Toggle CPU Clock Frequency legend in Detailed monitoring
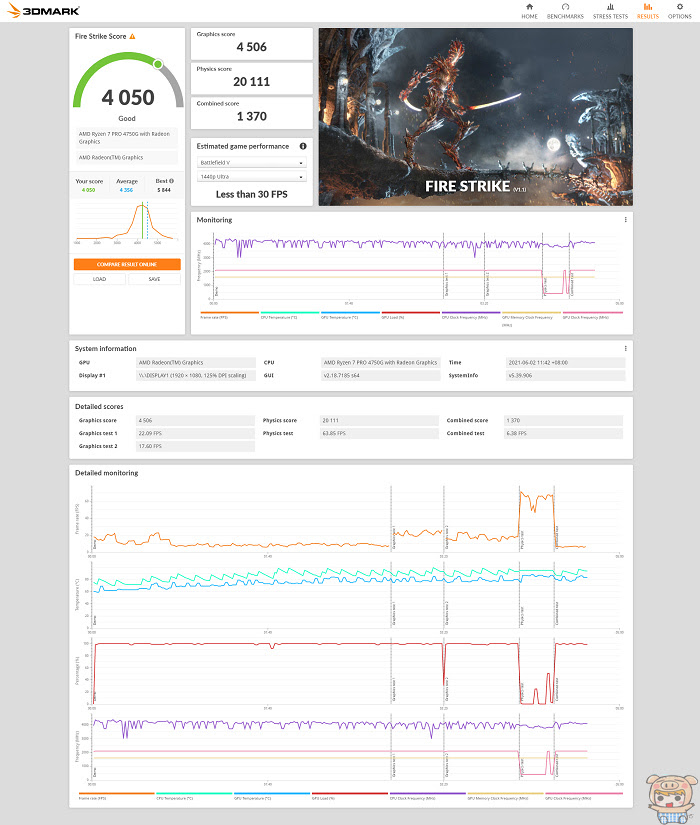 coord(428,796)
